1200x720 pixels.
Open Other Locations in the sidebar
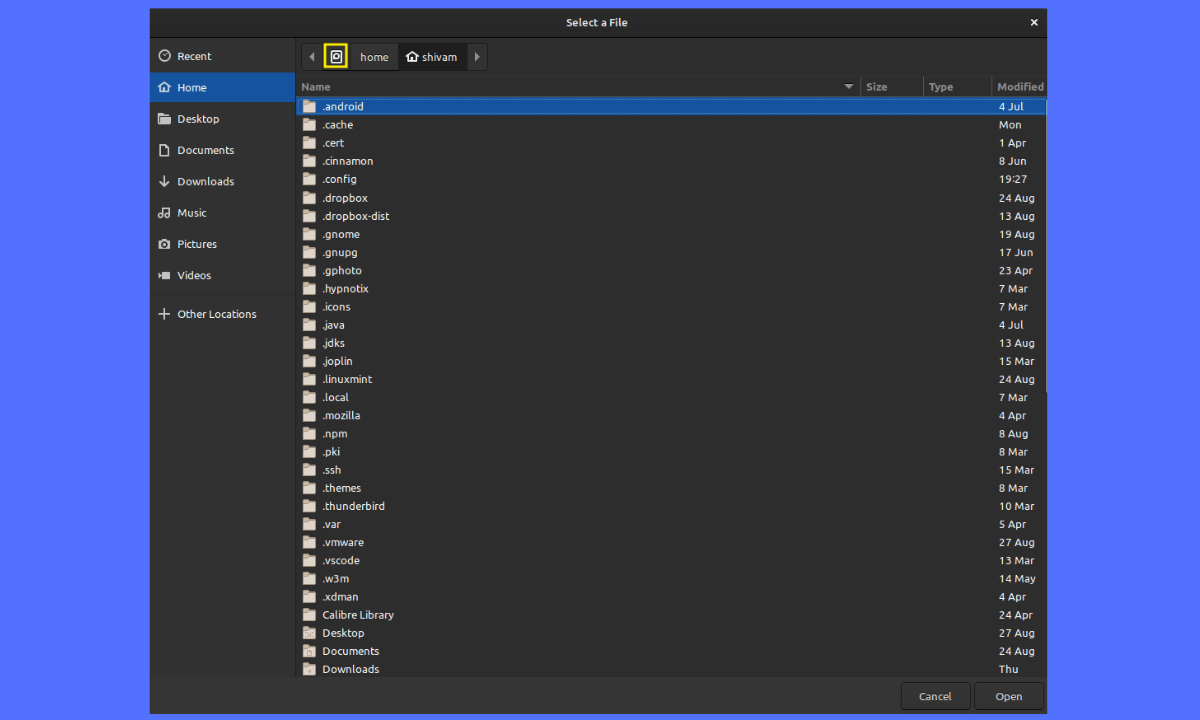(x=216, y=314)
